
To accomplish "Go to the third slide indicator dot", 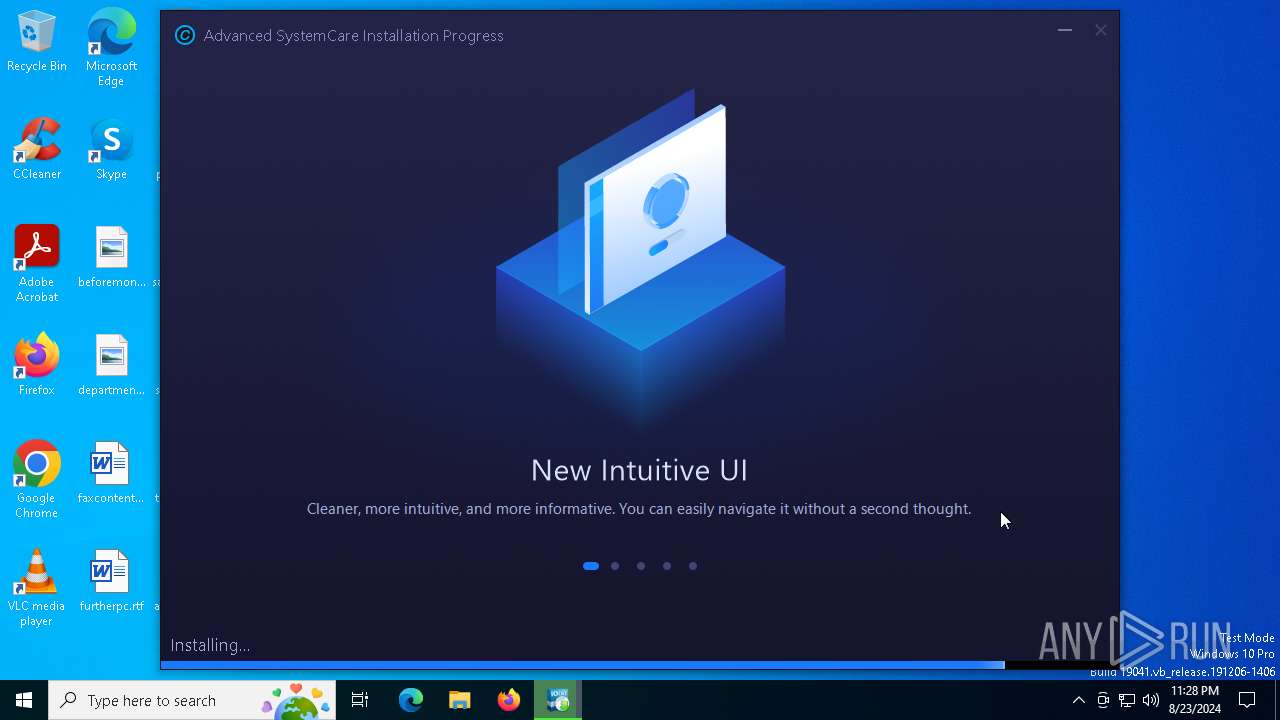I will pos(641,566).
